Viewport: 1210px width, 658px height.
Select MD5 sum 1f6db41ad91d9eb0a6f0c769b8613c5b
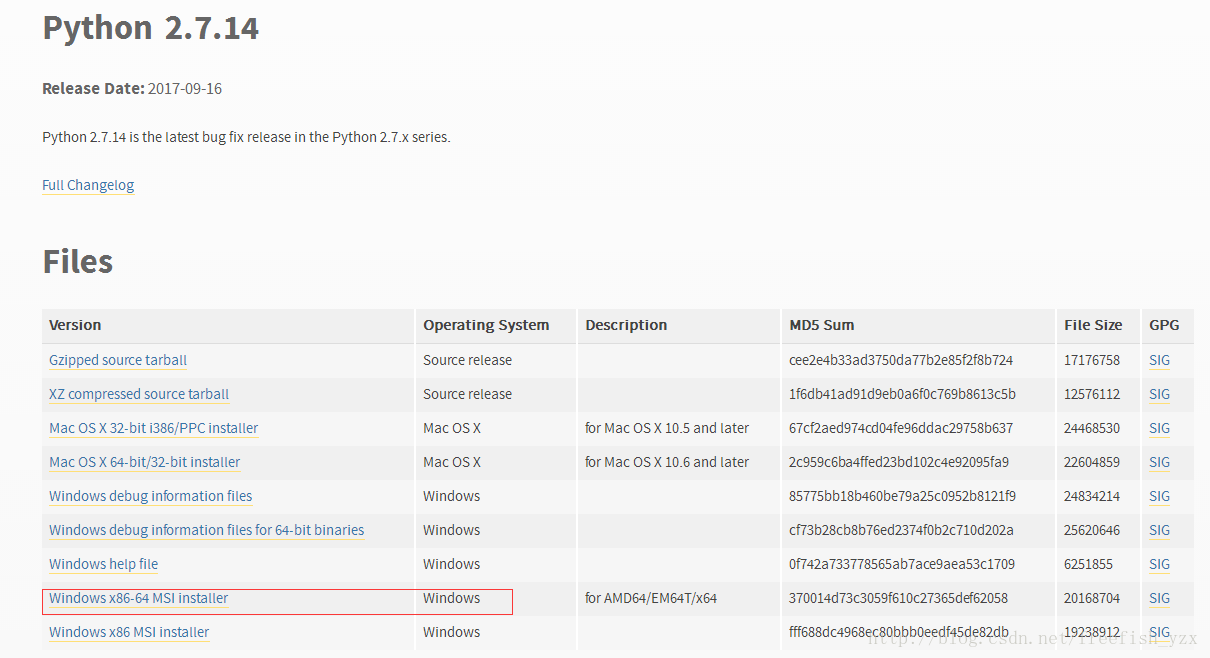point(902,394)
